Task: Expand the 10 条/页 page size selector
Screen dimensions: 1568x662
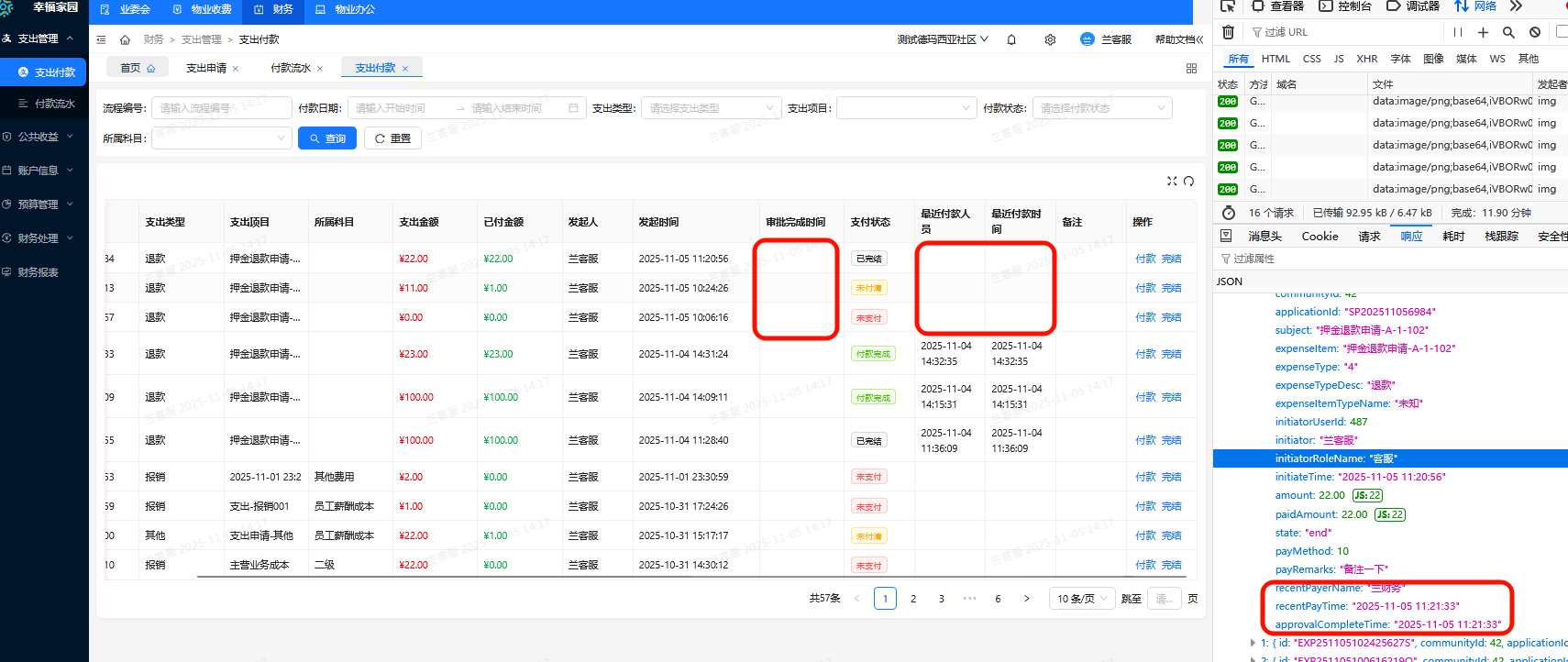Action: pyautogui.click(x=1081, y=599)
